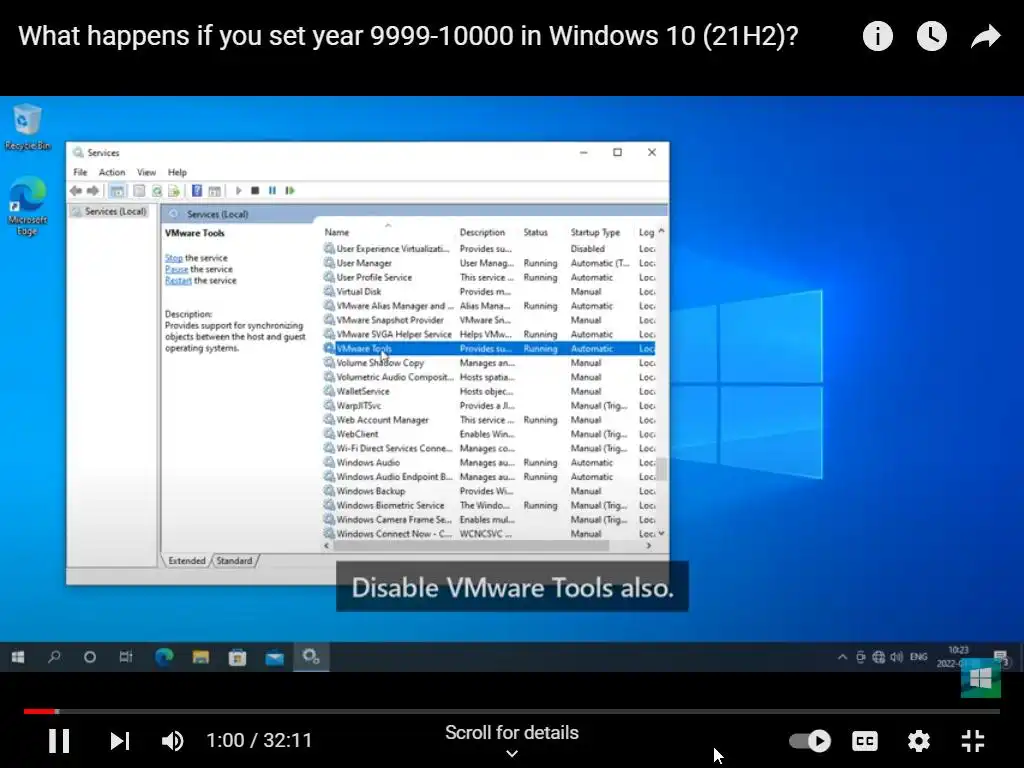Open the Recycle Bin desktop icon
This screenshot has width=1024, height=768.
(27, 127)
